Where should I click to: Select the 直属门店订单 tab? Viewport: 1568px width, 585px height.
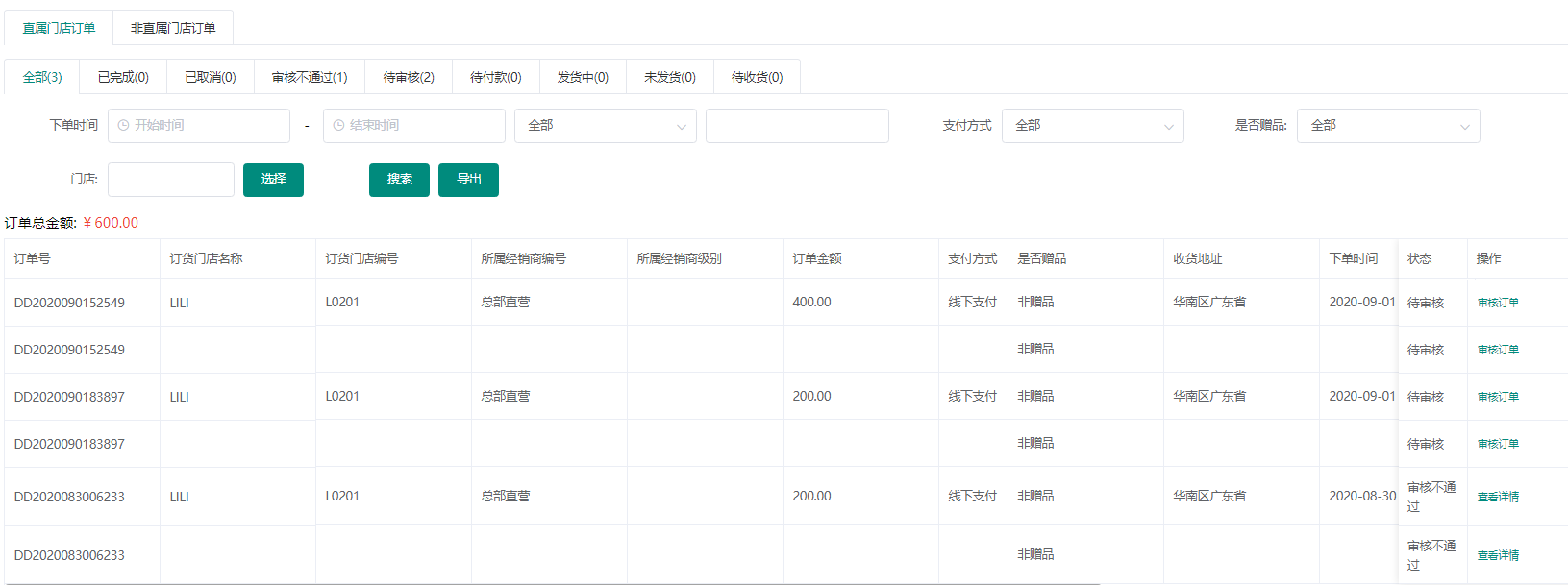pyautogui.click(x=59, y=28)
